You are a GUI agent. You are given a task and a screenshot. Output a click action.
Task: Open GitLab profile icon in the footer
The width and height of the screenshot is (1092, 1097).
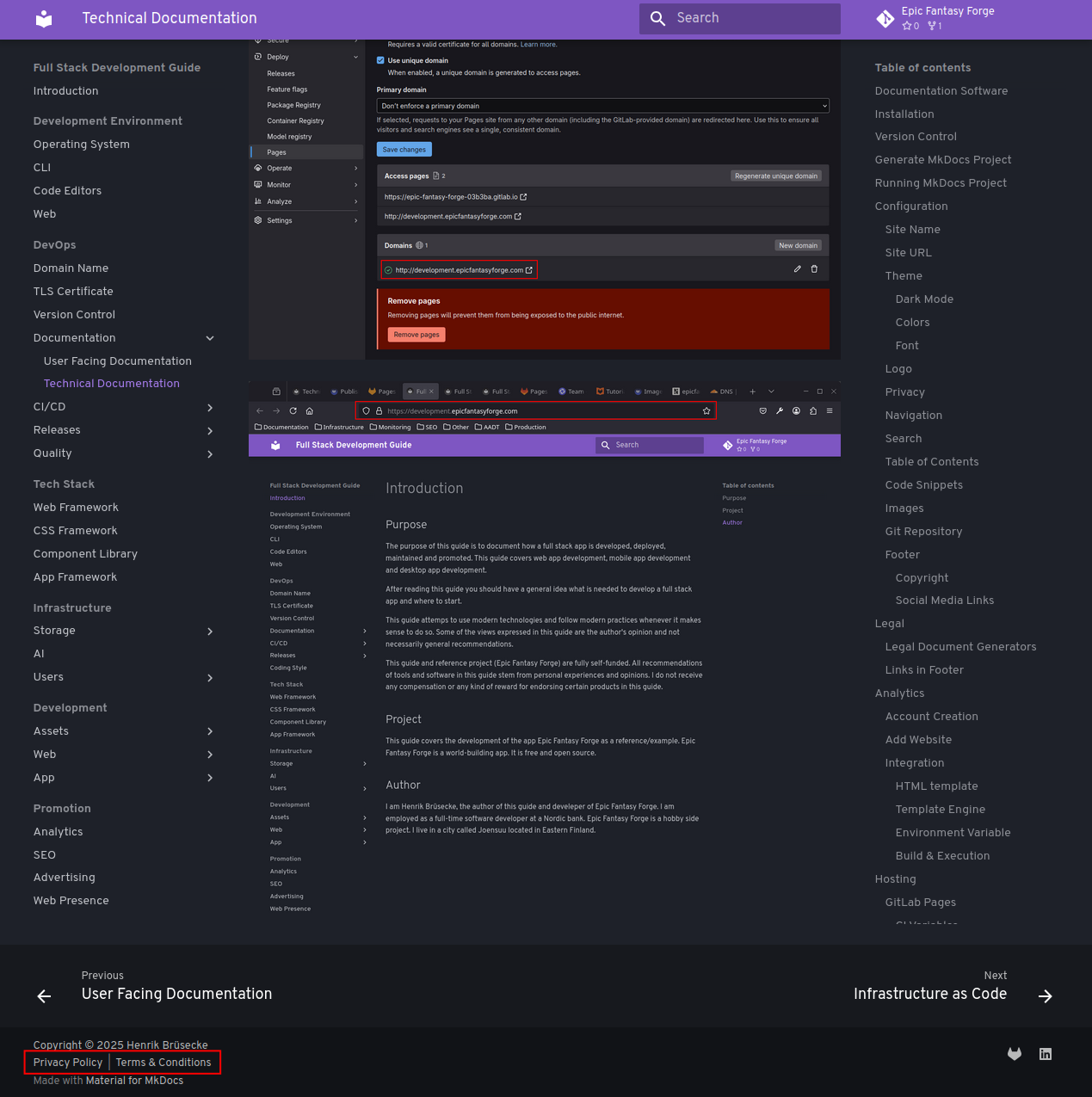coord(1015,1054)
